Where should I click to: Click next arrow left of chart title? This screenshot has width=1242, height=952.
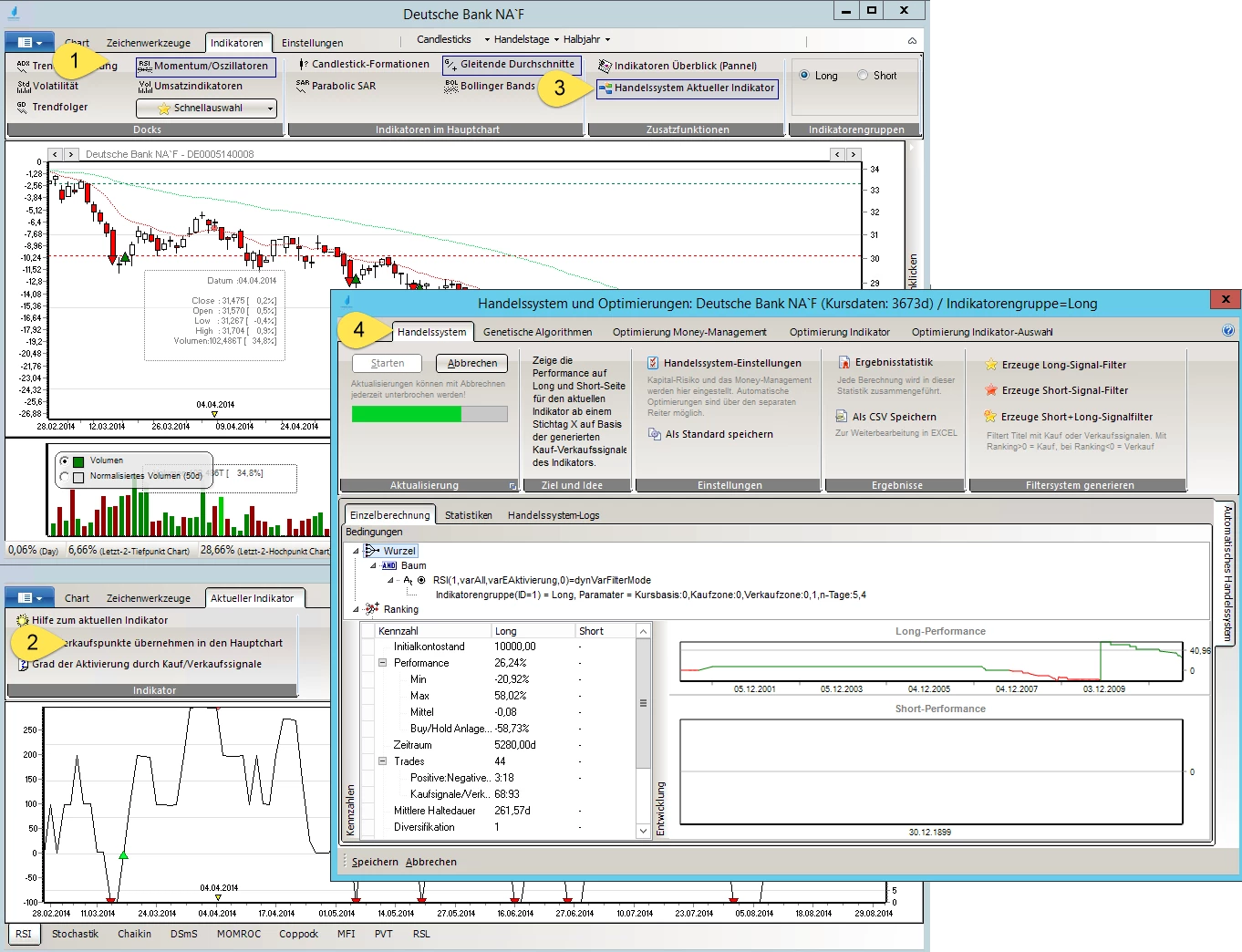tap(72, 154)
